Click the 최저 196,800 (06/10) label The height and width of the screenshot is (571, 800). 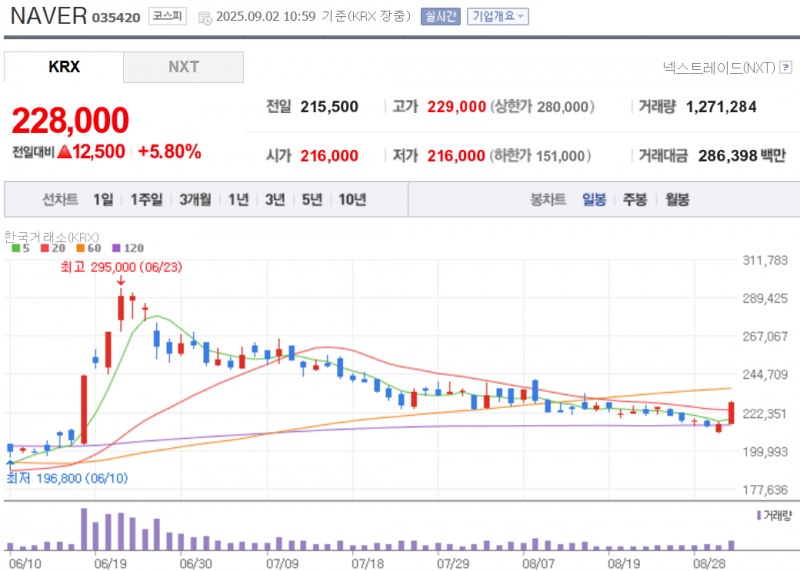pyautogui.click(x=67, y=479)
